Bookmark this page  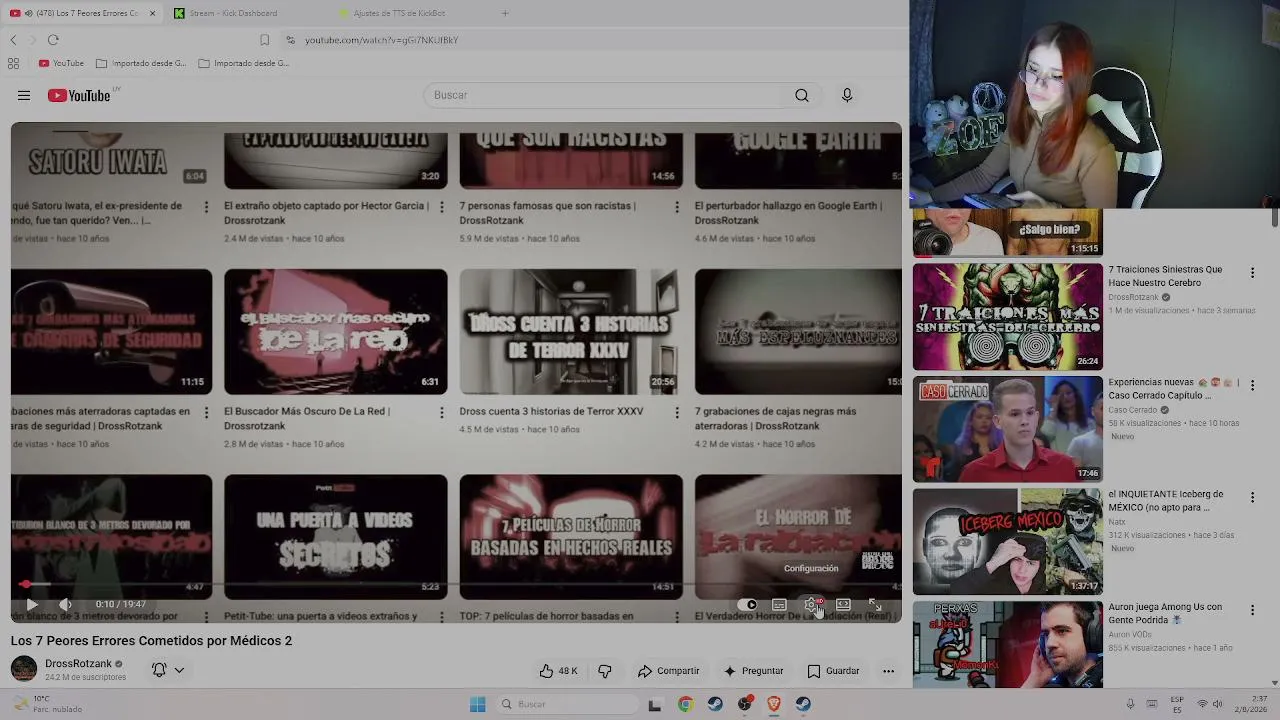tap(264, 40)
